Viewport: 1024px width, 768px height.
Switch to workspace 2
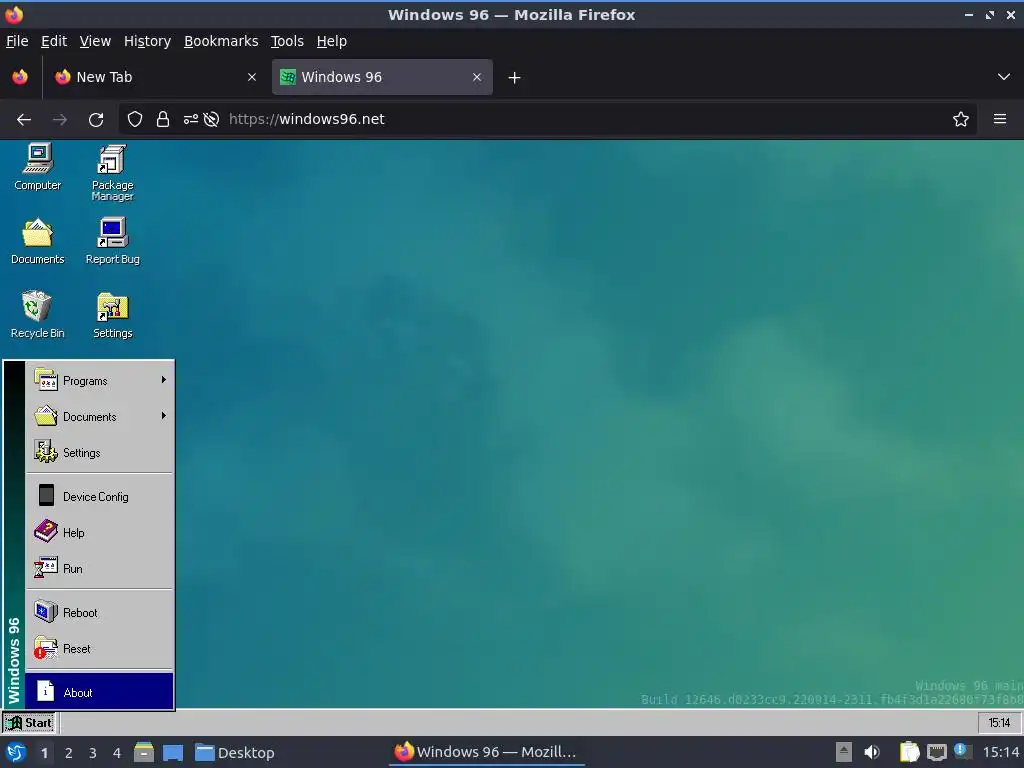pos(69,753)
